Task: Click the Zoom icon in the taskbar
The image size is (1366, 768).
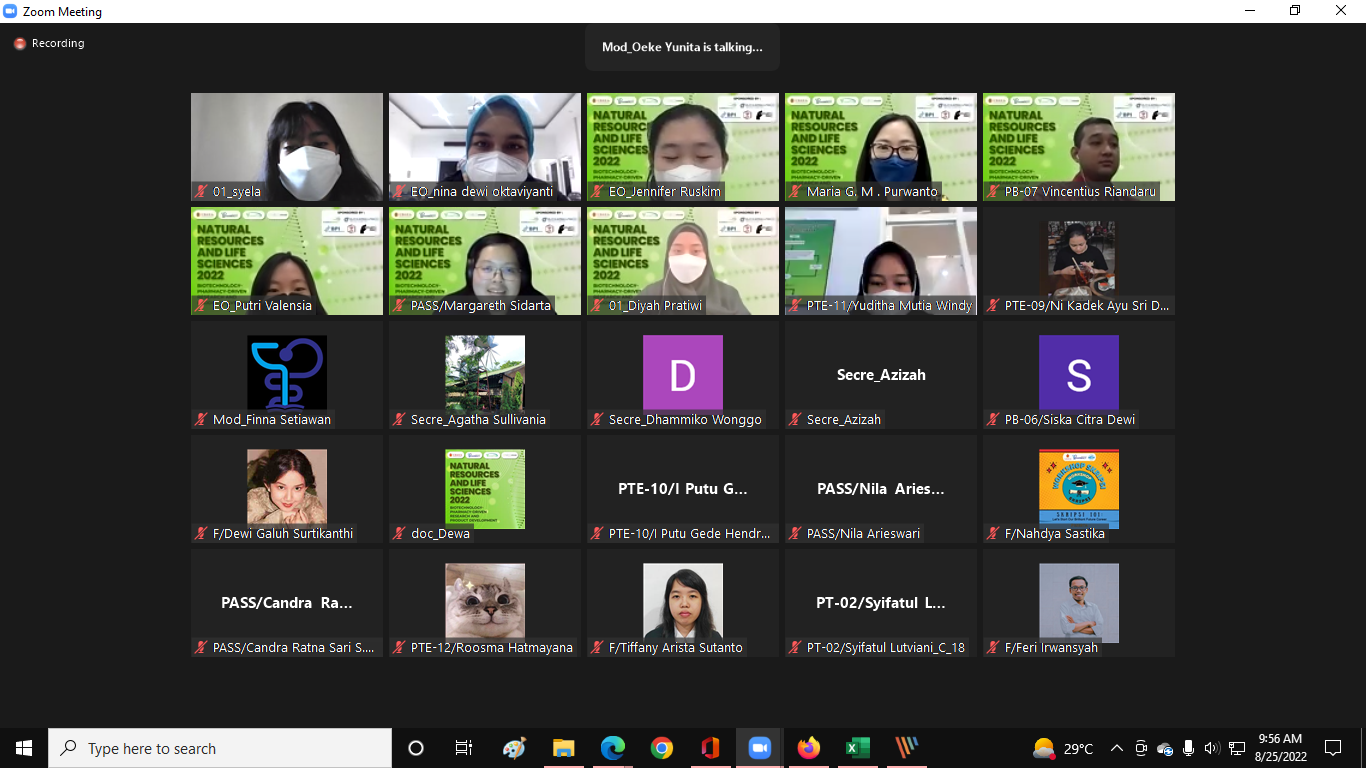Action: point(759,748)
